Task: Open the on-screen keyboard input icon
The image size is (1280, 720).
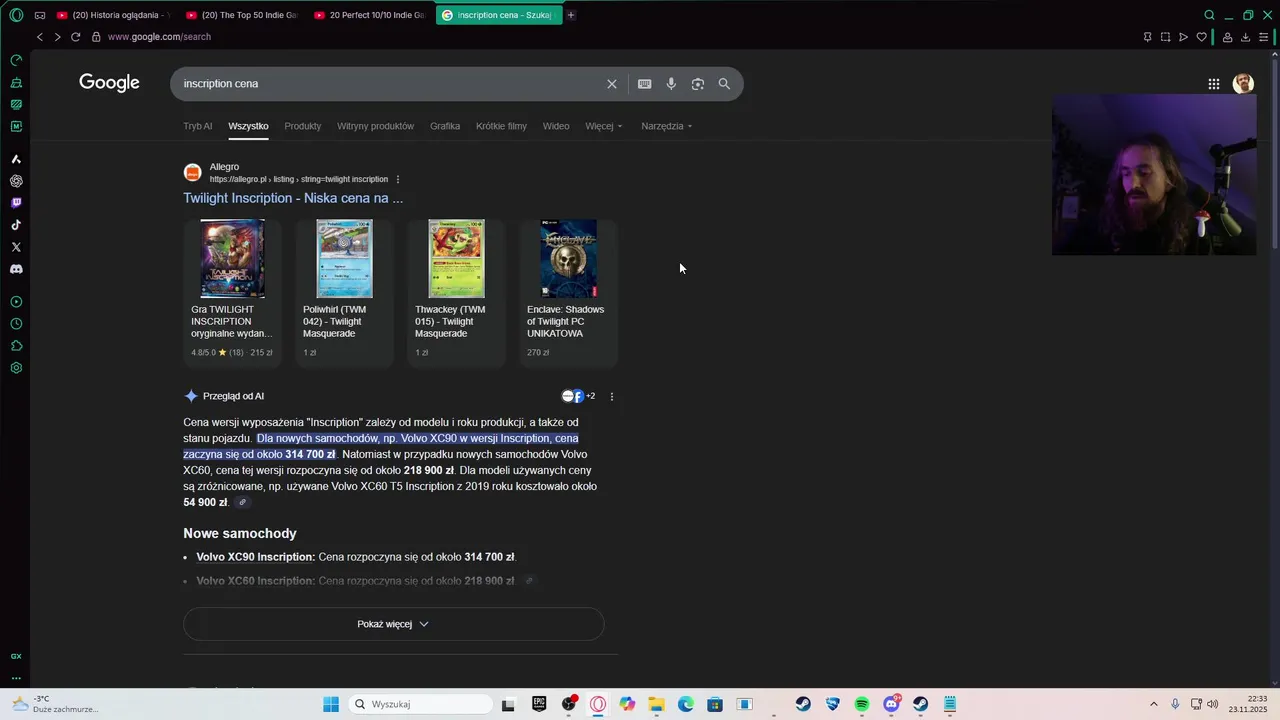Action: click(x=645, y=84)
